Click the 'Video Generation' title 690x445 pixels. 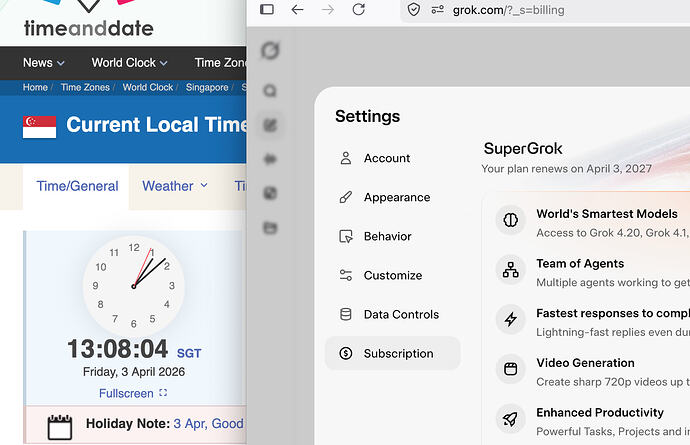[585, 363]
